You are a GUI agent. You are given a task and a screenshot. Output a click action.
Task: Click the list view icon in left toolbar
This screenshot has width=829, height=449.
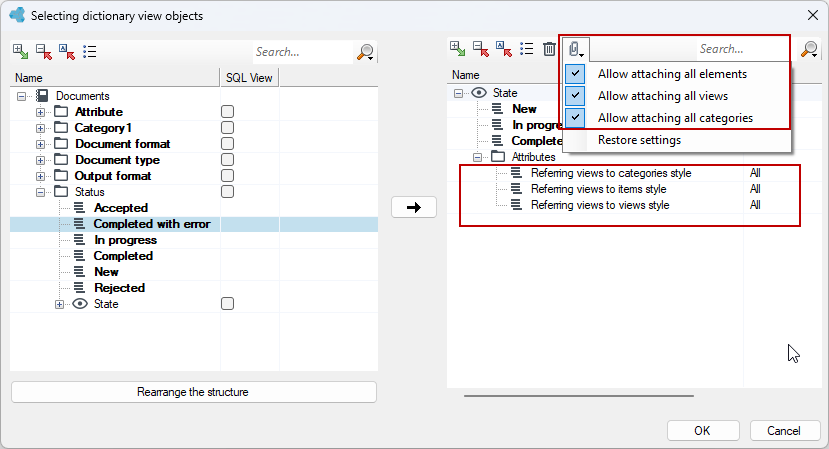[x=89, y=51]
